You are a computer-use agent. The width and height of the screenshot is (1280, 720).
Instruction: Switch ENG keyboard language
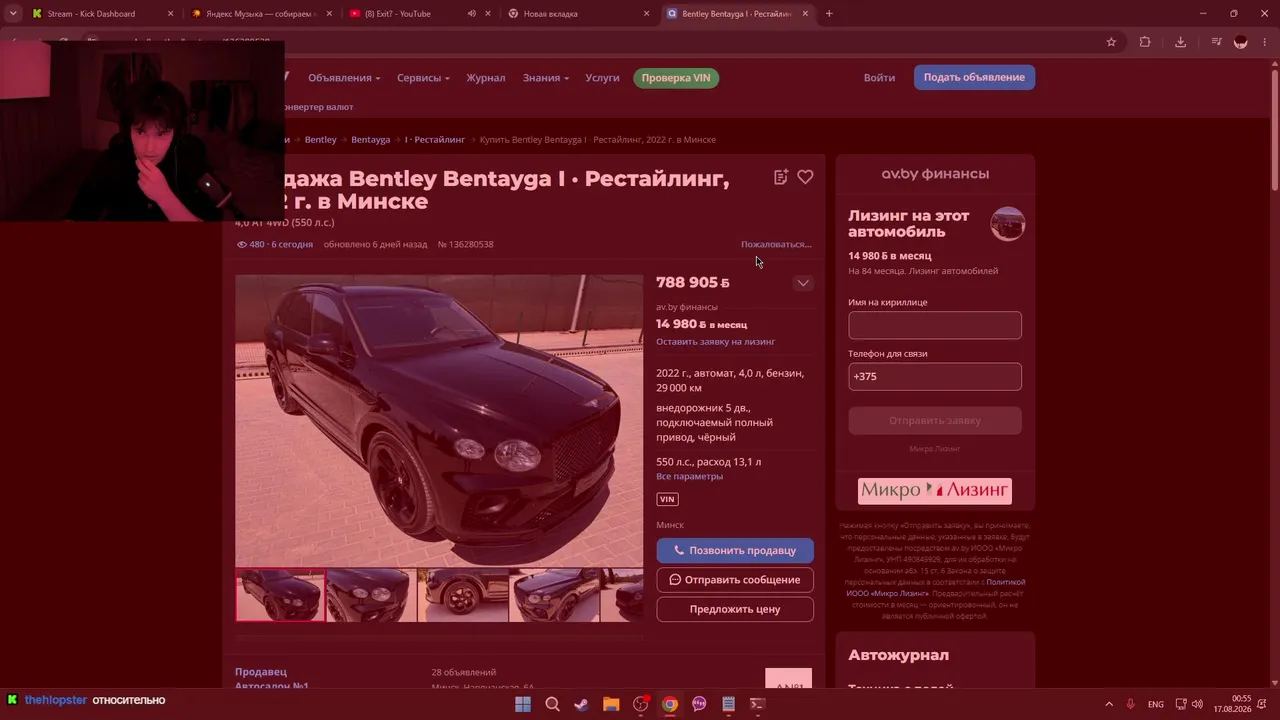click(1156, 704)
